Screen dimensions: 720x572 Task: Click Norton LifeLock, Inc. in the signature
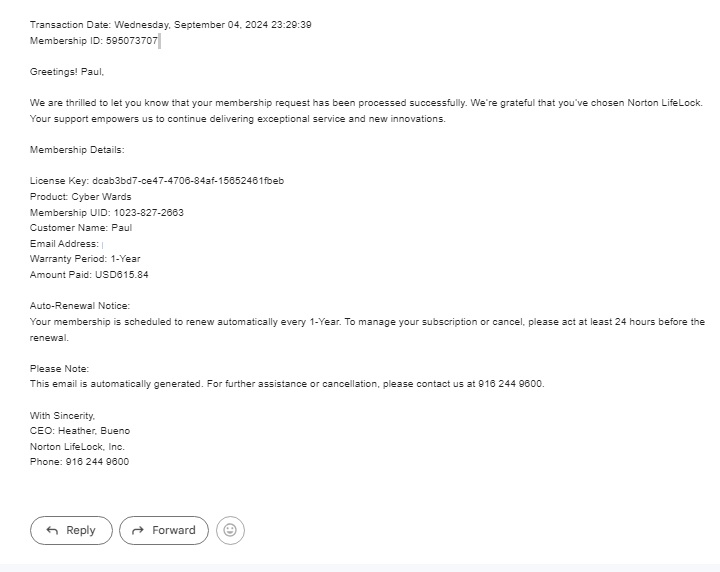[77, 447]
